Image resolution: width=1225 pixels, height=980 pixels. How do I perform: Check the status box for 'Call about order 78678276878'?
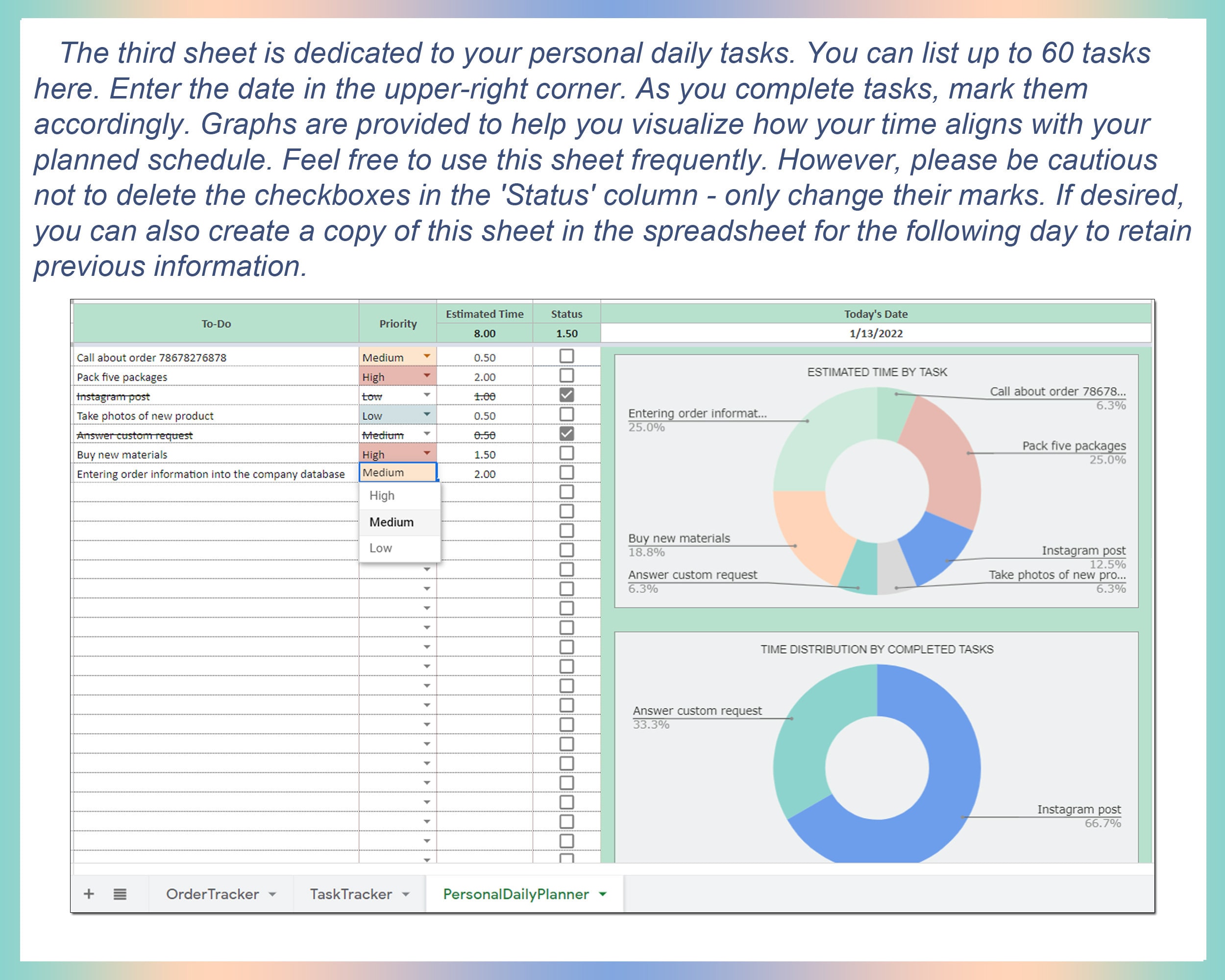pyautogui.click(x=566, y=357)
